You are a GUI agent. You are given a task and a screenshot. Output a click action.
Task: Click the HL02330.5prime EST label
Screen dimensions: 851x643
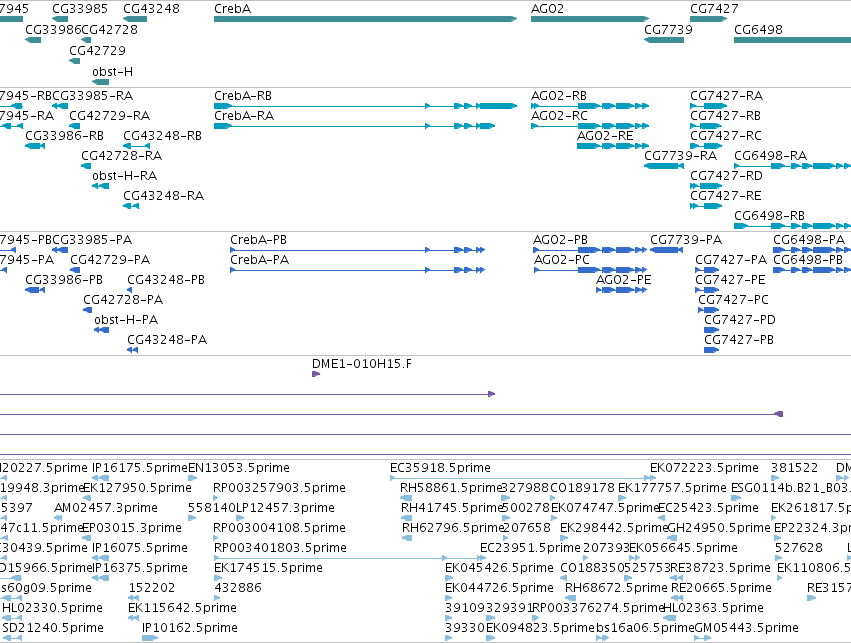tap(52, 608)
